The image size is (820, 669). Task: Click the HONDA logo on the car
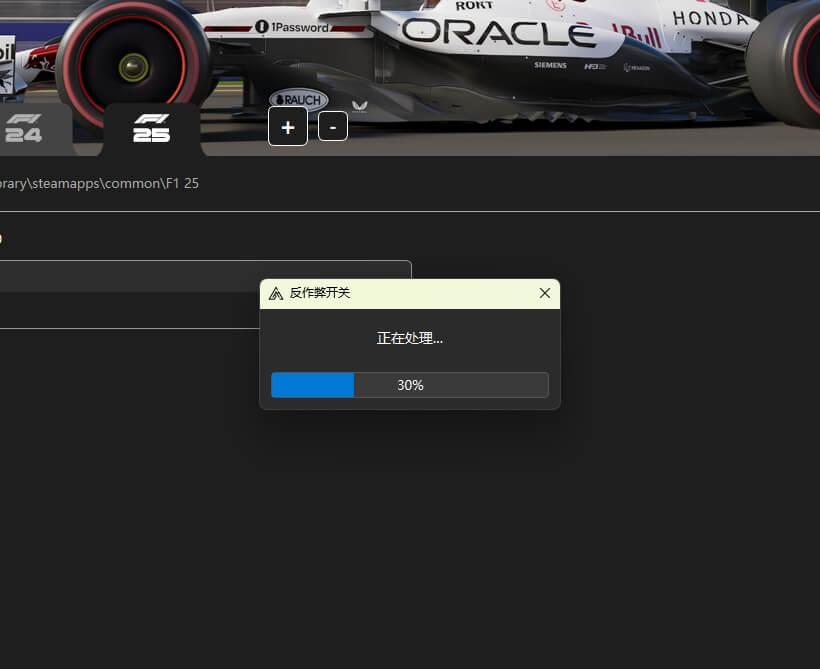(710, 18)
